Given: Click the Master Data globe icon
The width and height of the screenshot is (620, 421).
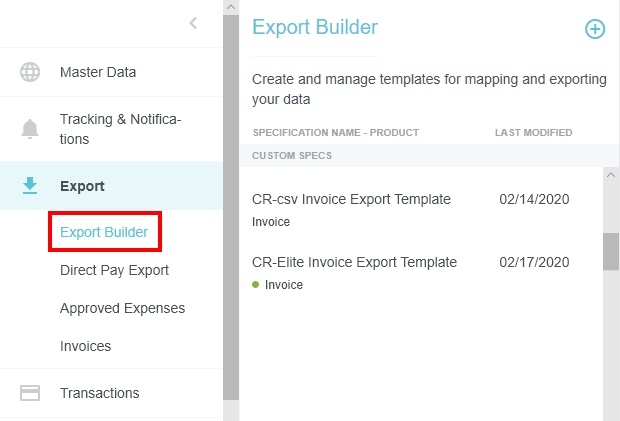Looking at the screenshot, I should pos(30,72).
